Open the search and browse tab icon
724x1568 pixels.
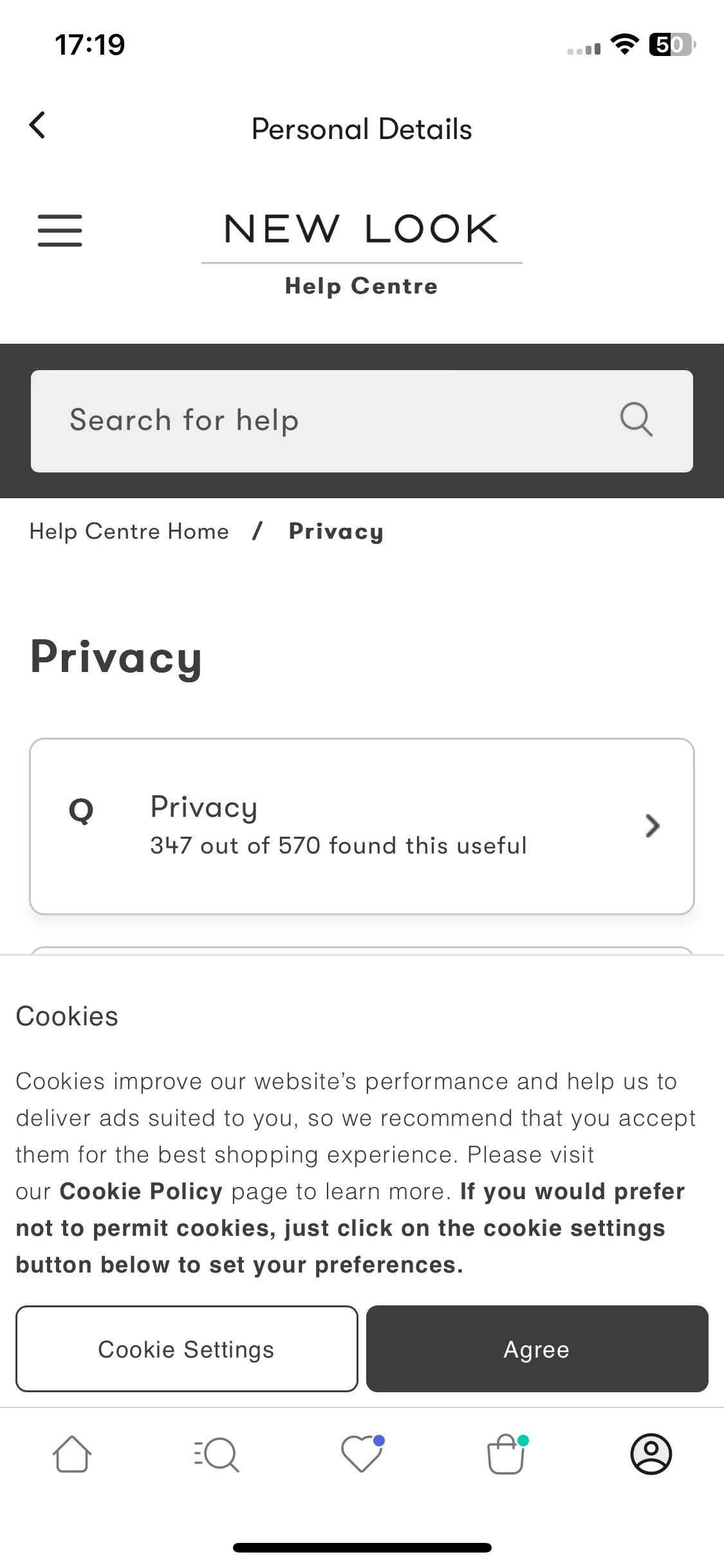click(217, 1454)
